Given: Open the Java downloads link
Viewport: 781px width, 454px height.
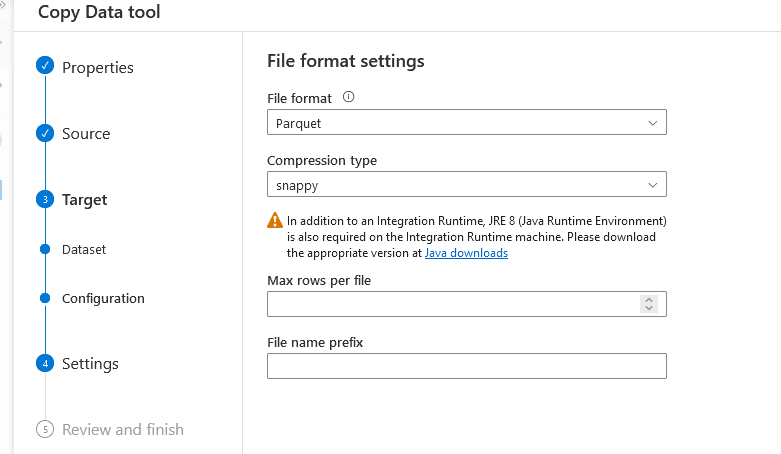Looking at the screenshot, I should click(x=466, y=254).
